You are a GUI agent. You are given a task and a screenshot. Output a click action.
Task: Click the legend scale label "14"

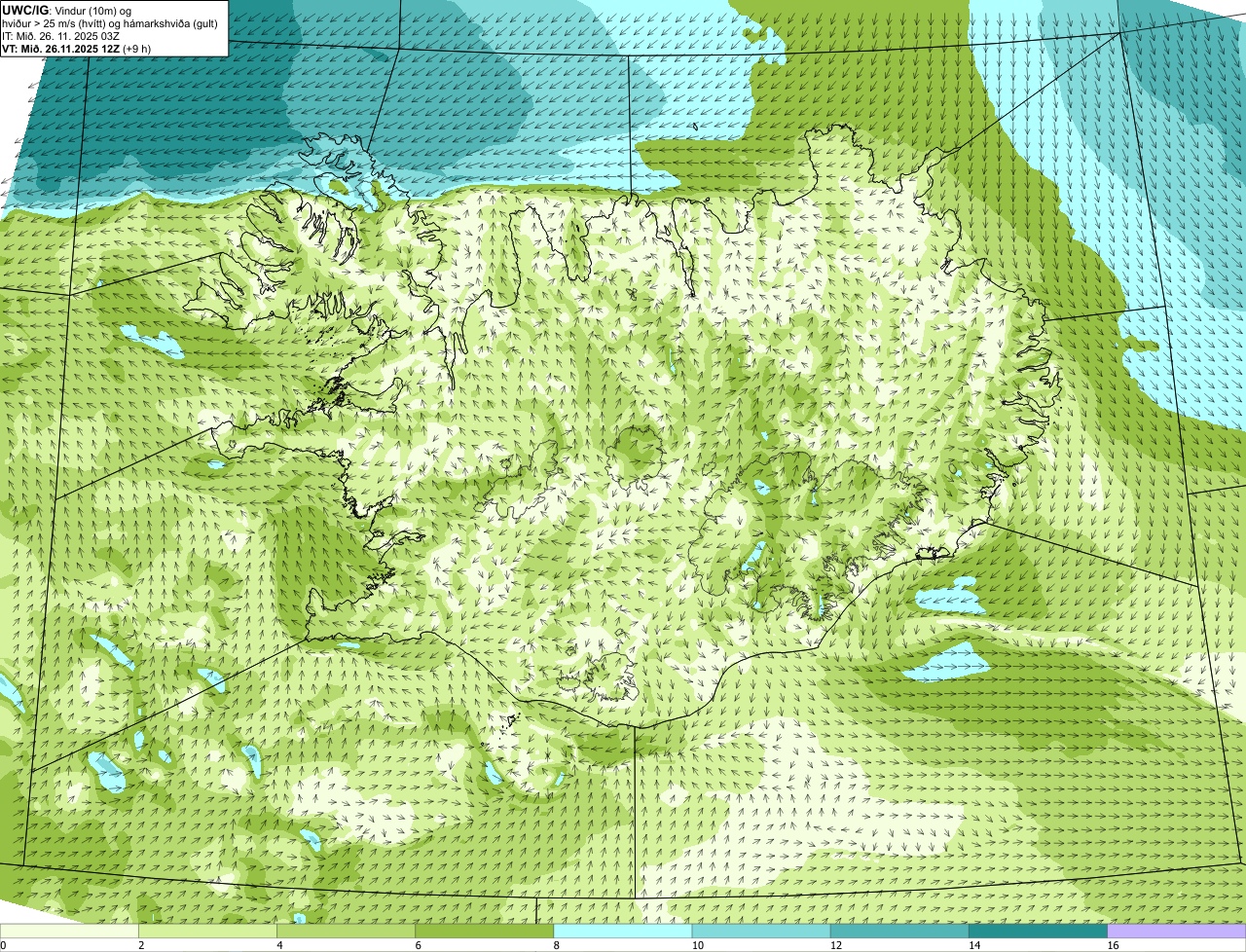[x=974, y=945]
